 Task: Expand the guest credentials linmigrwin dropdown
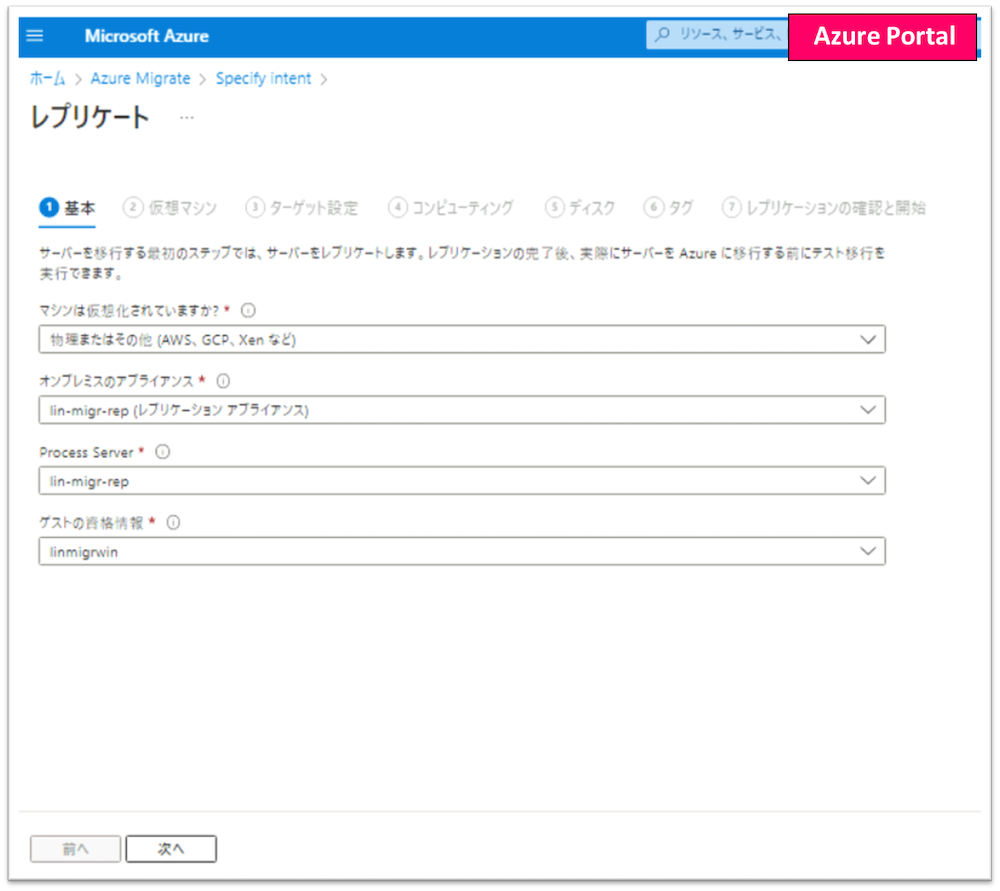462,552
